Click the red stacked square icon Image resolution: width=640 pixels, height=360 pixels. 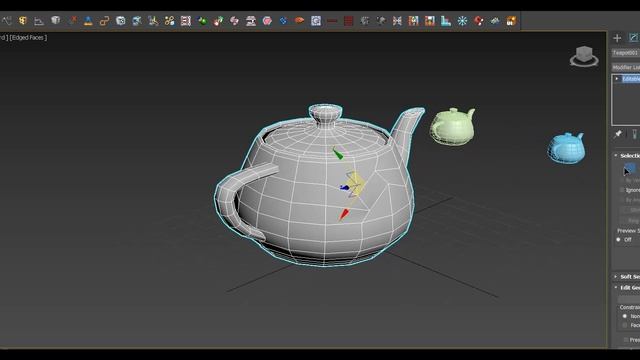coord(349,20)
